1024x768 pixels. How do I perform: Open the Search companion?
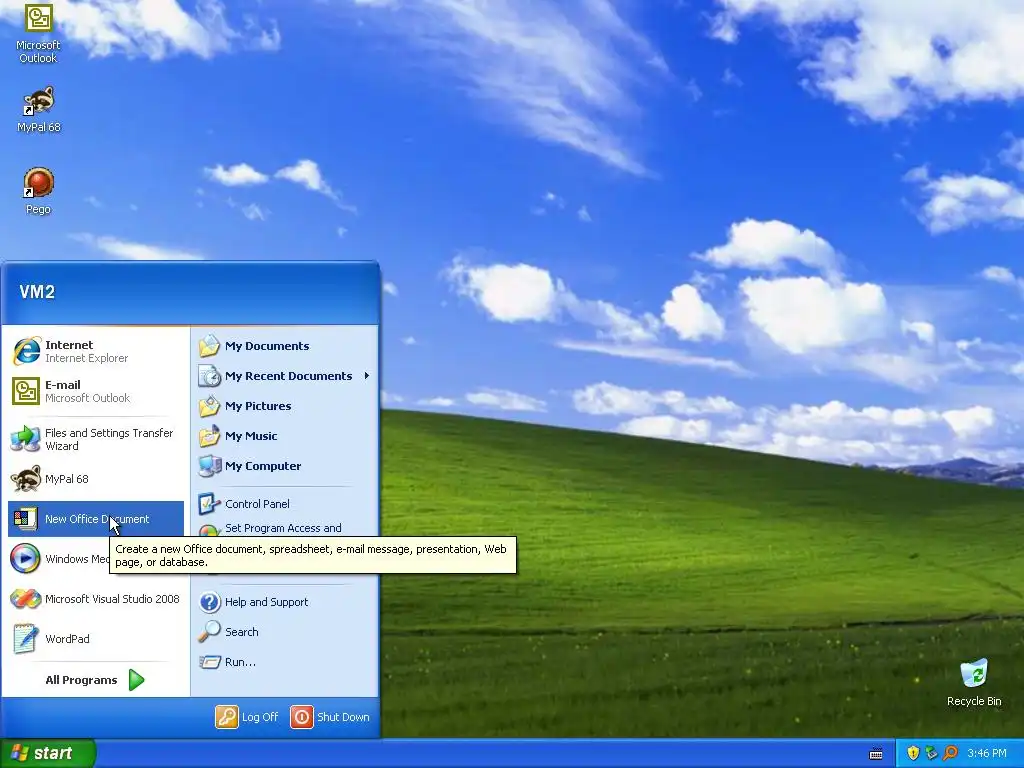(x=284, y=632)
